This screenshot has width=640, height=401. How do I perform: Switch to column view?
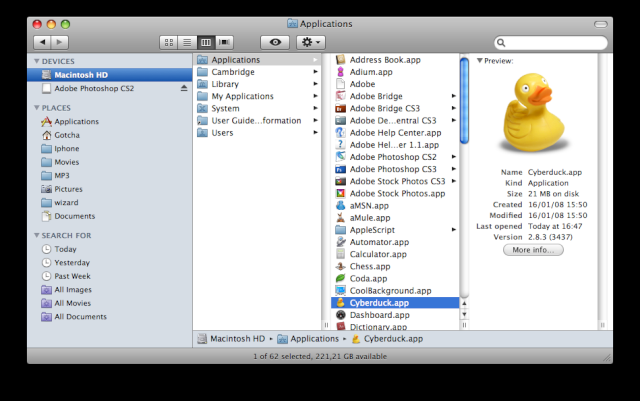(206, 42)
